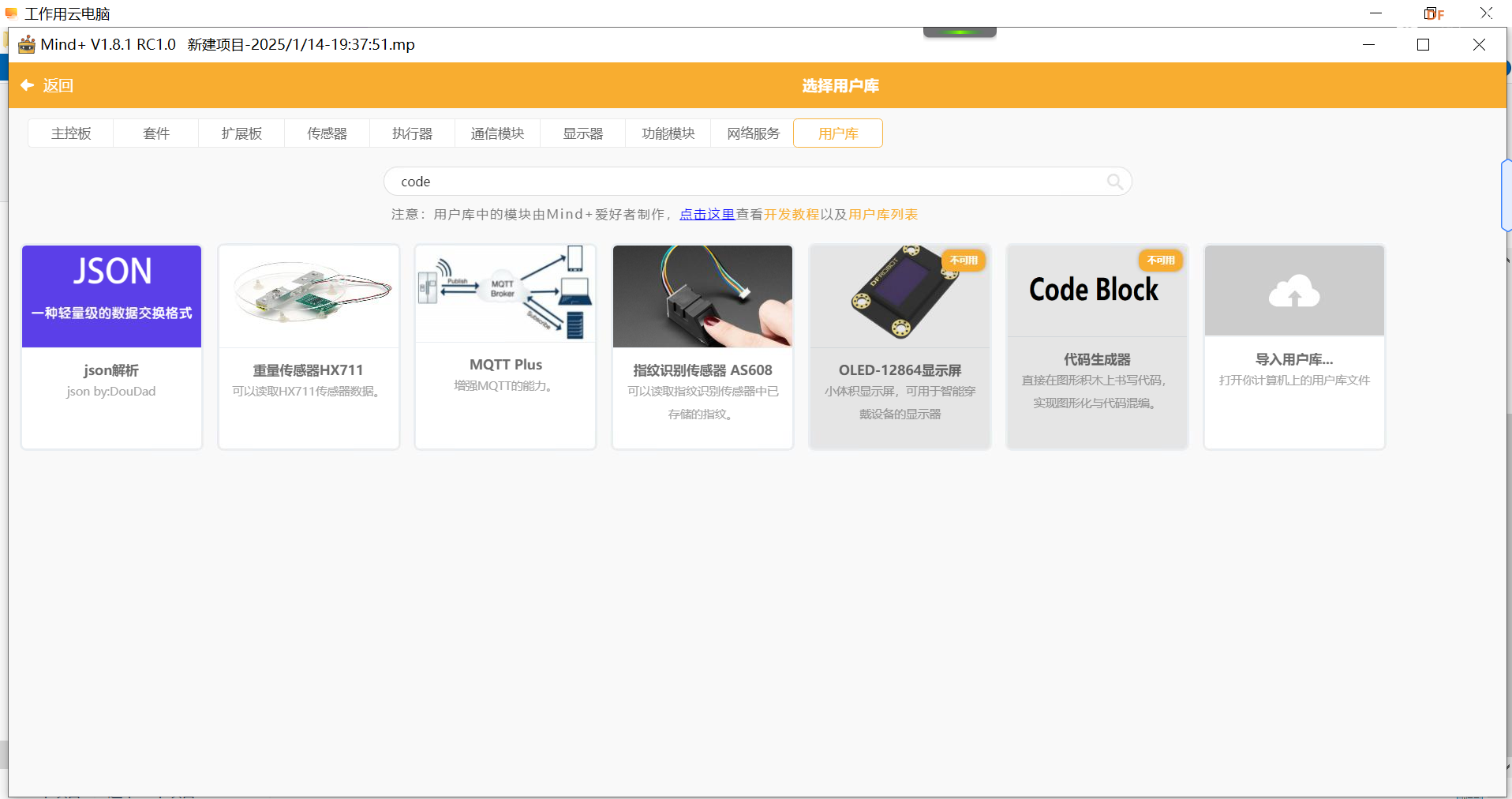
Task: Select the 通信模块 tab
Action: coord(497,133)
